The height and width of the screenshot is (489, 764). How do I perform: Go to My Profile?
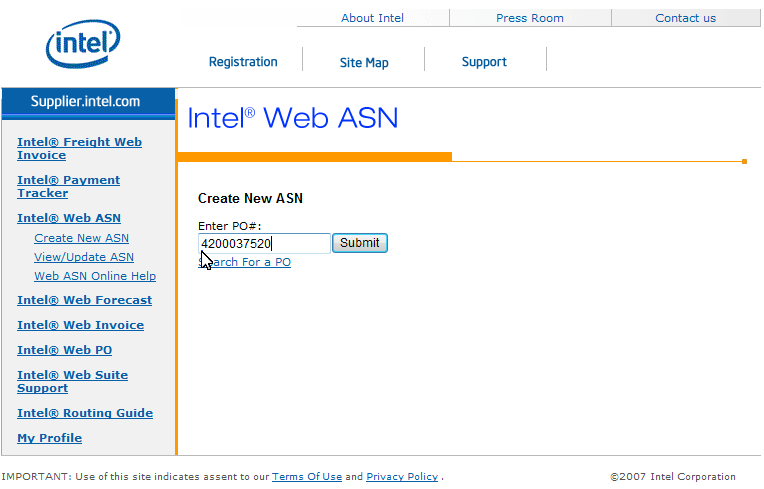point(49,438)
